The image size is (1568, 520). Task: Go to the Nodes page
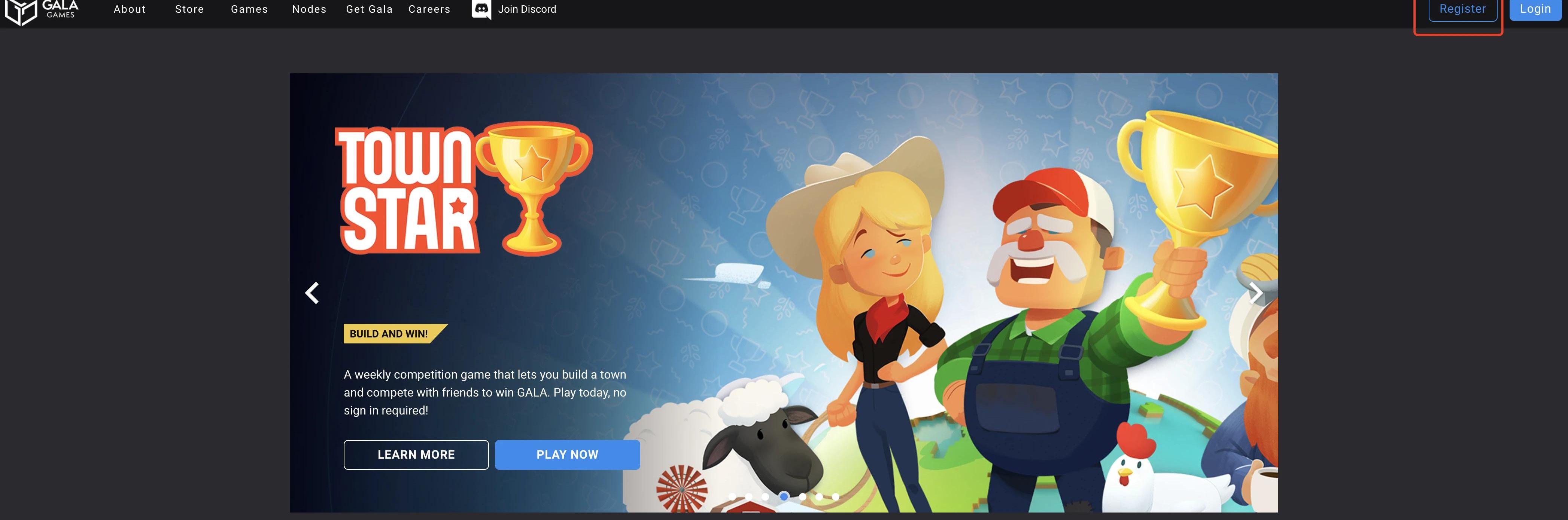click(x=309, y=9)
